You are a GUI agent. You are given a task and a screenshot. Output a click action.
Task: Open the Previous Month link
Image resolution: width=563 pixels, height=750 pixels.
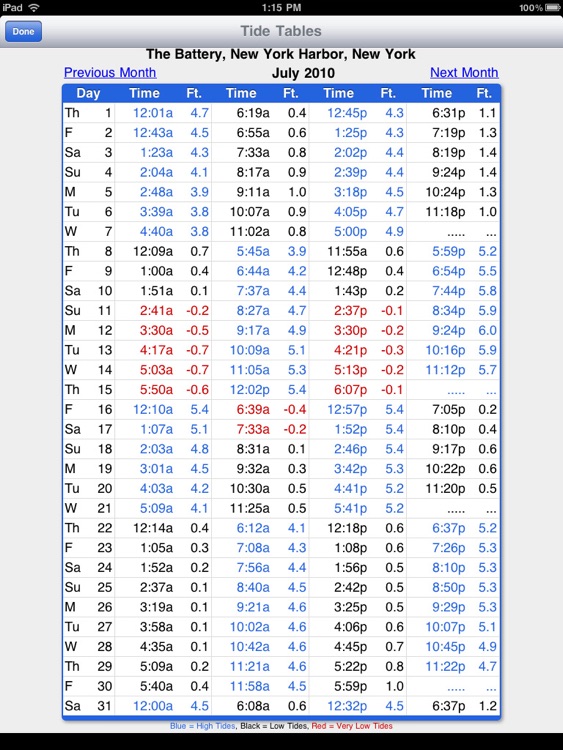pyautogui.click(x=110, y=73)
